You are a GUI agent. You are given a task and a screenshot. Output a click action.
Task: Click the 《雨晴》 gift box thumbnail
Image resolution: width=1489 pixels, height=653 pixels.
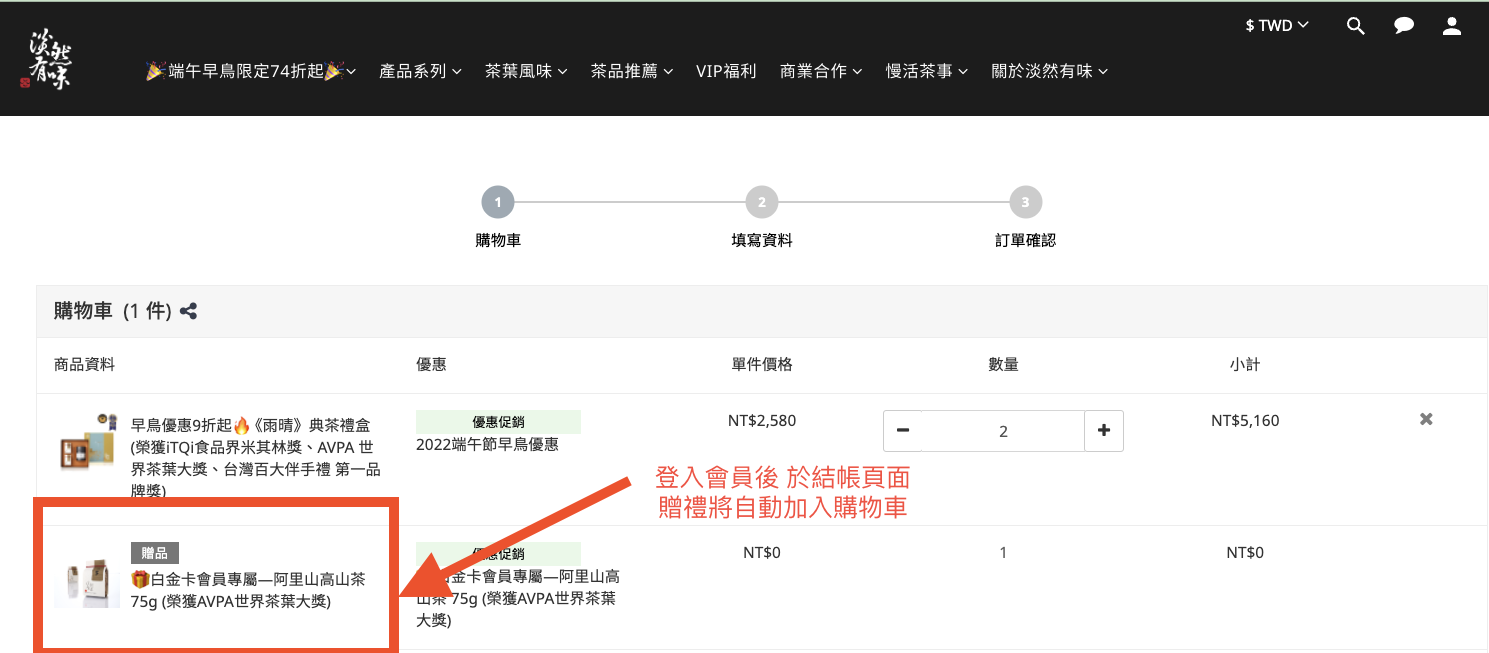pos(87,442)
